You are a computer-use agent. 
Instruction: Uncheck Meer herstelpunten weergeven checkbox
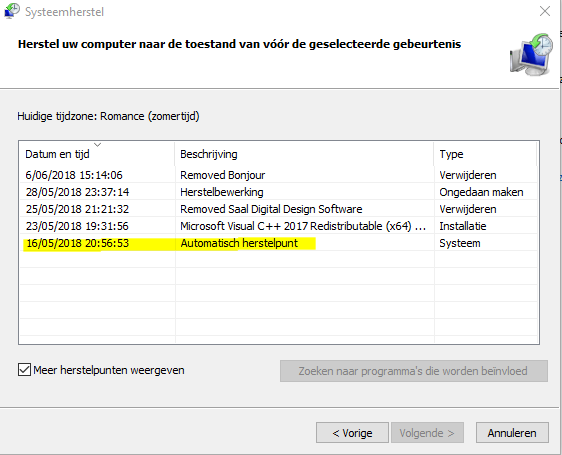(24, 370)
